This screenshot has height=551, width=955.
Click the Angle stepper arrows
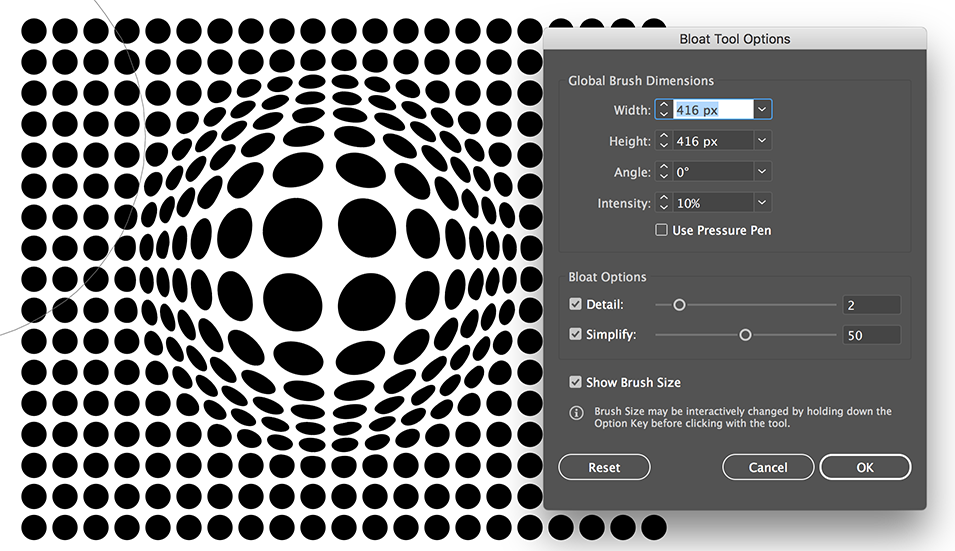[664, 172]
